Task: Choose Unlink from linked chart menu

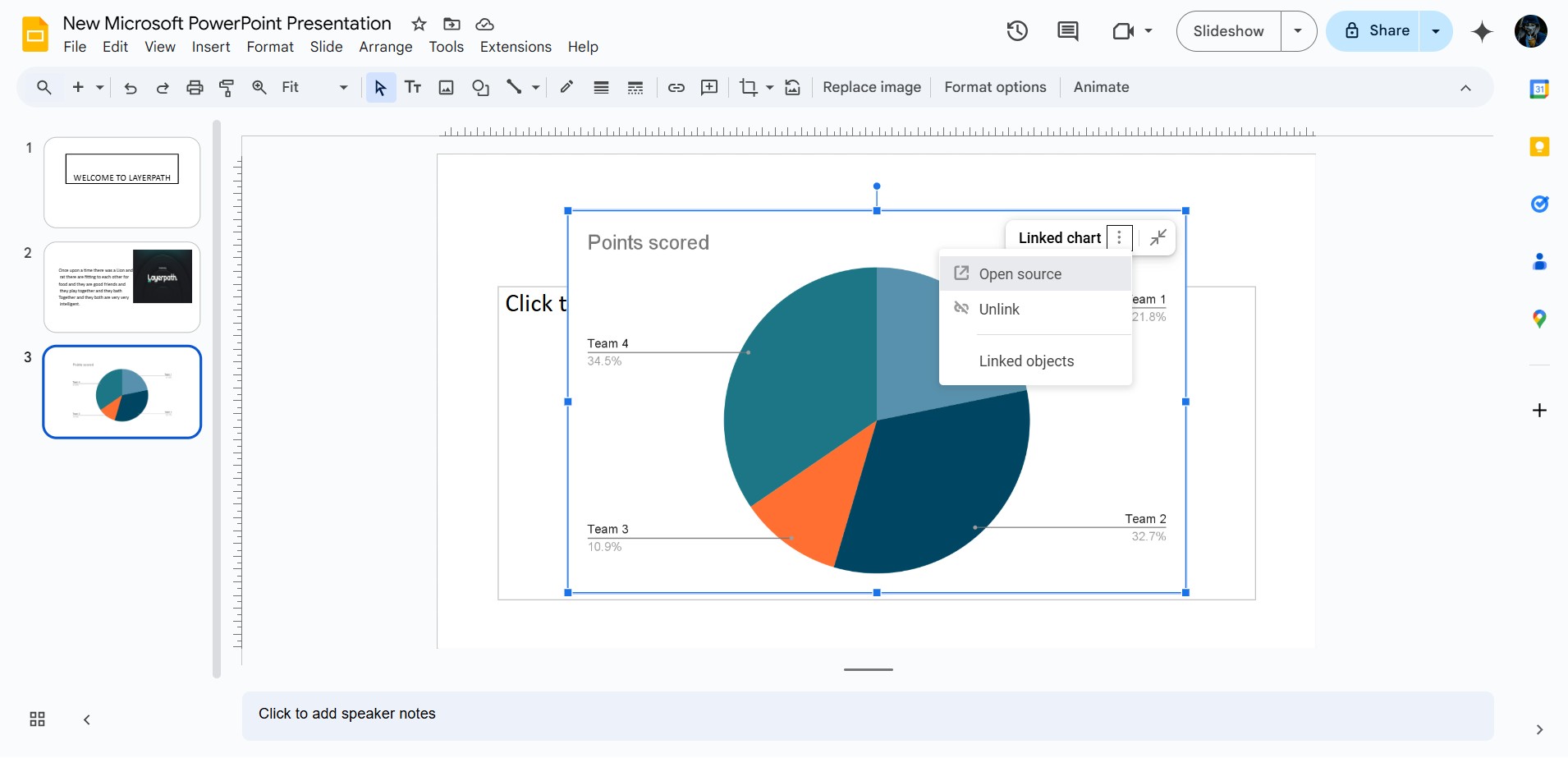Action: (1035, 309)
